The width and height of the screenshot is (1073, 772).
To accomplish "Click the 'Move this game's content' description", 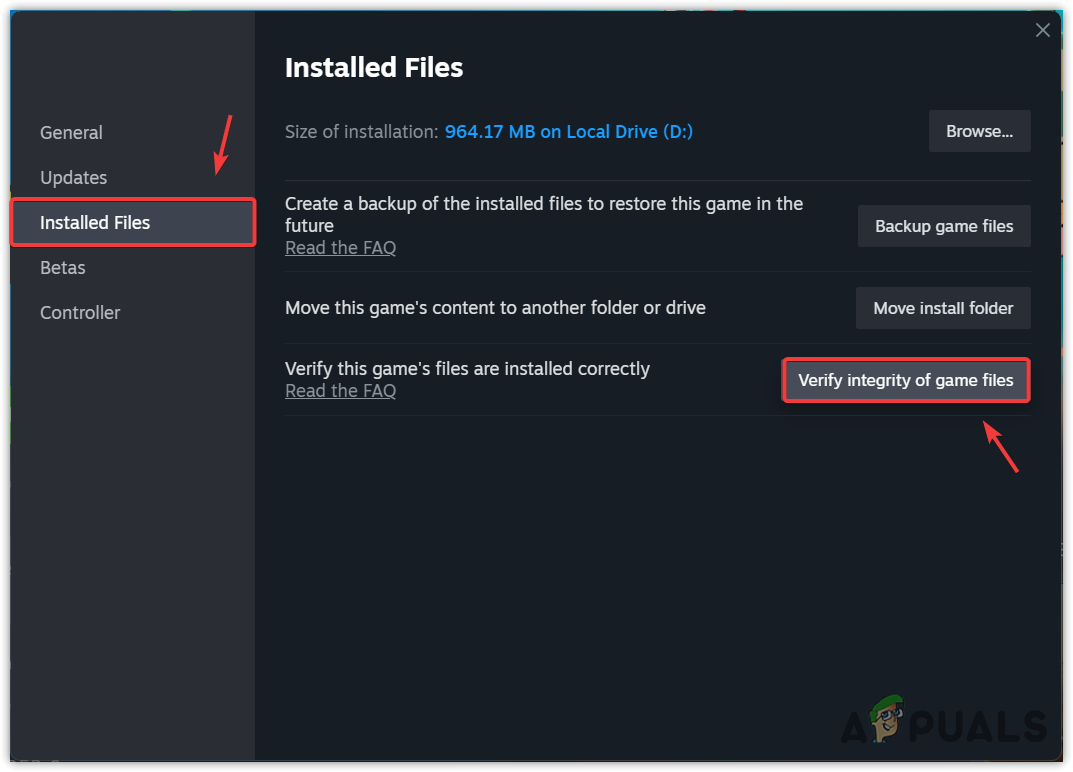I will [x=495, y=308].
